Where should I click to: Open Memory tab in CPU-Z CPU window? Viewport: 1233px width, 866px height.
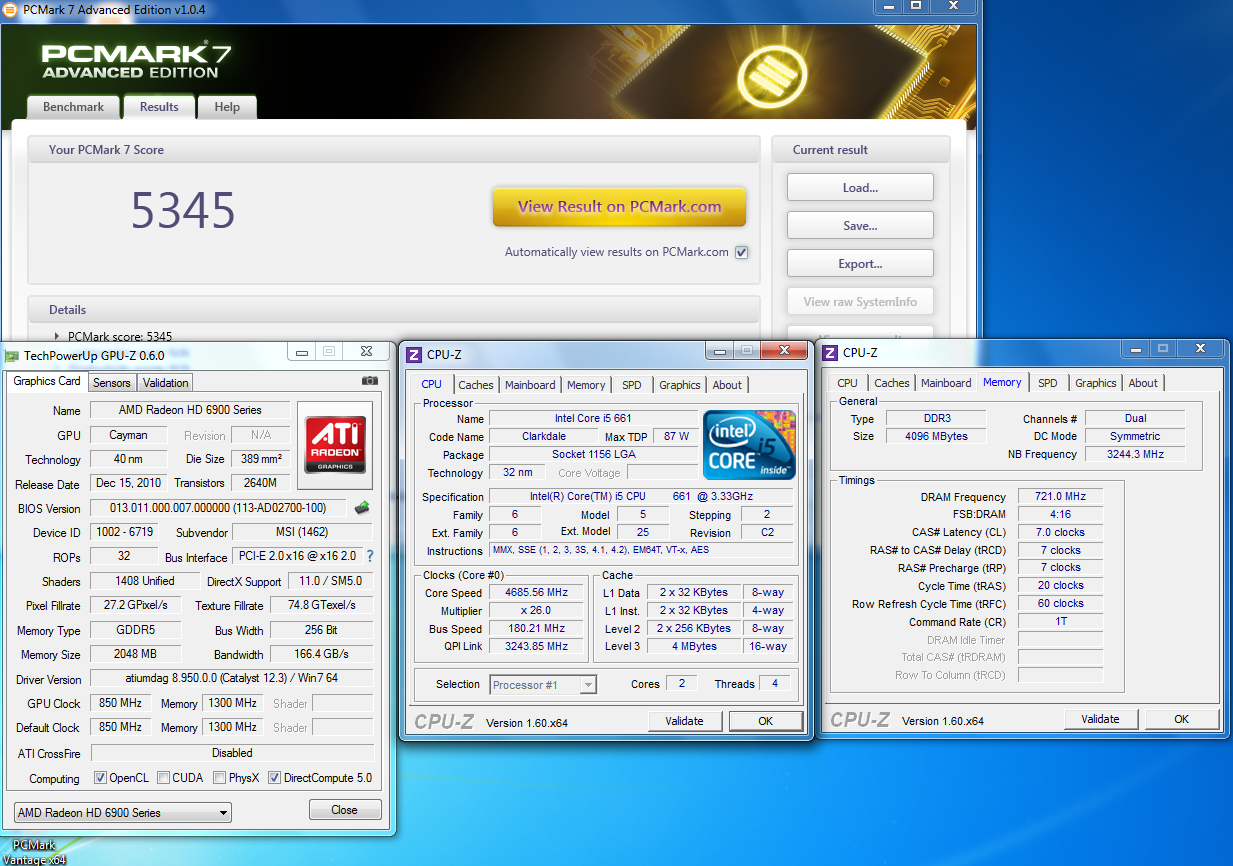[586, 385]
